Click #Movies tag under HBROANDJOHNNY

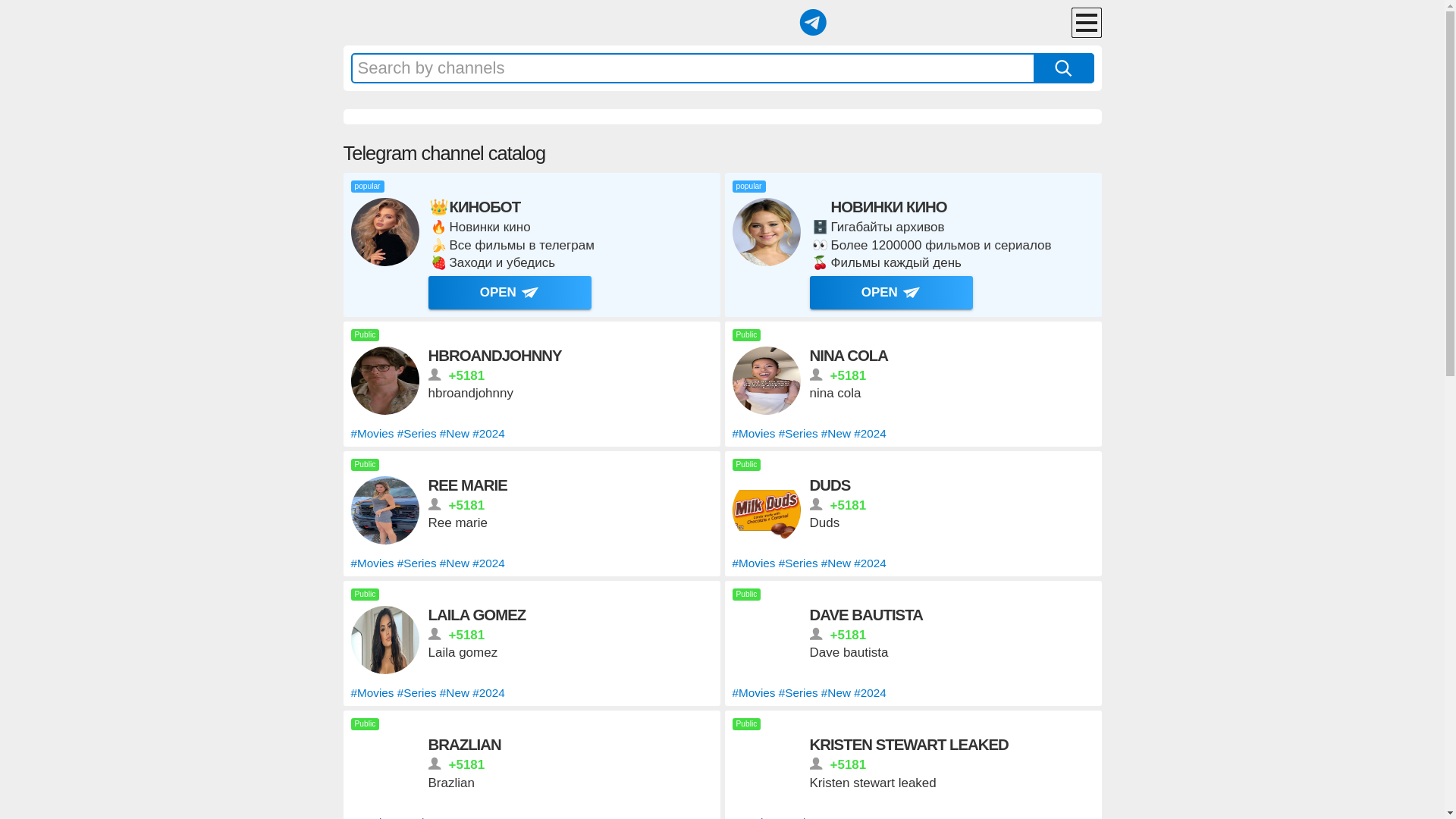pos(372,434)
